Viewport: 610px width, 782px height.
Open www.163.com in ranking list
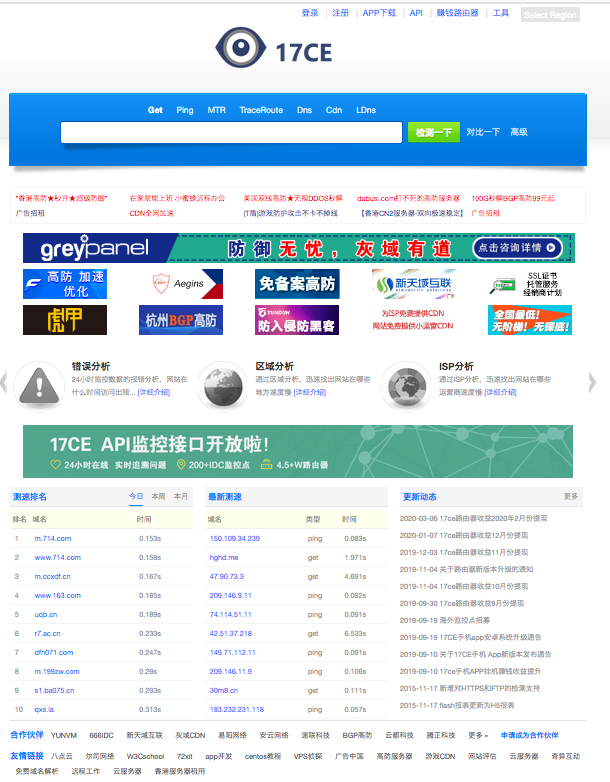click(57, 595)
